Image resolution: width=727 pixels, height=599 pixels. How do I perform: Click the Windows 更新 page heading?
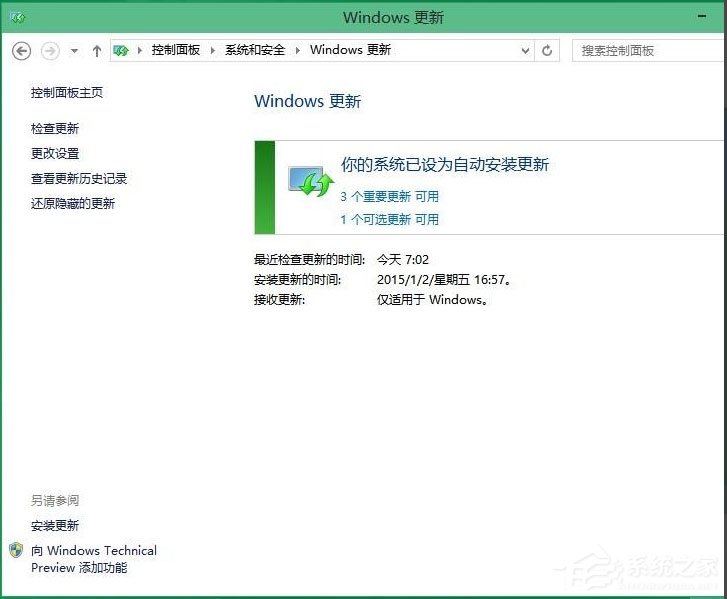(x=307, y=101)
